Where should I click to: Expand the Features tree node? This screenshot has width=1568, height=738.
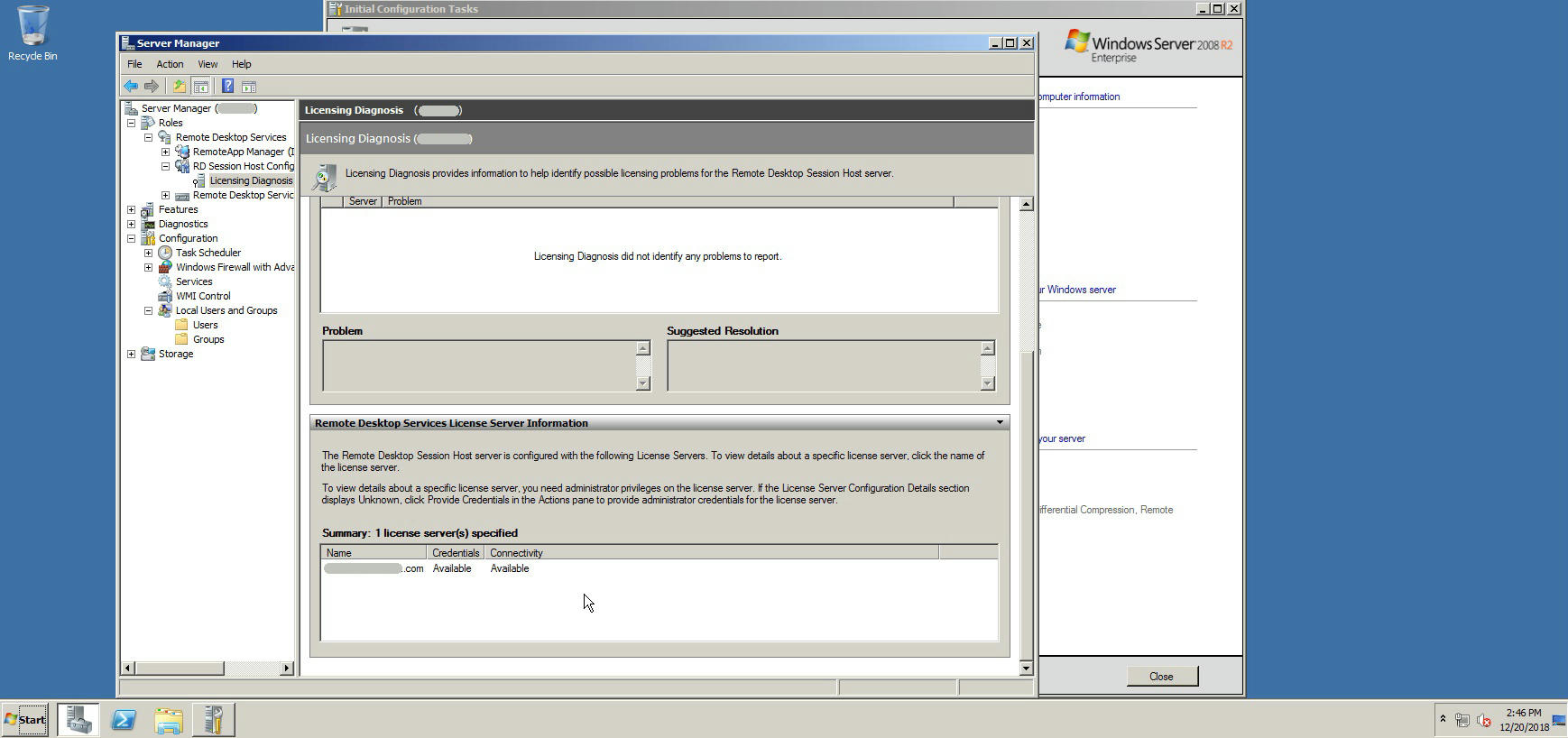(x=132, y=209)
